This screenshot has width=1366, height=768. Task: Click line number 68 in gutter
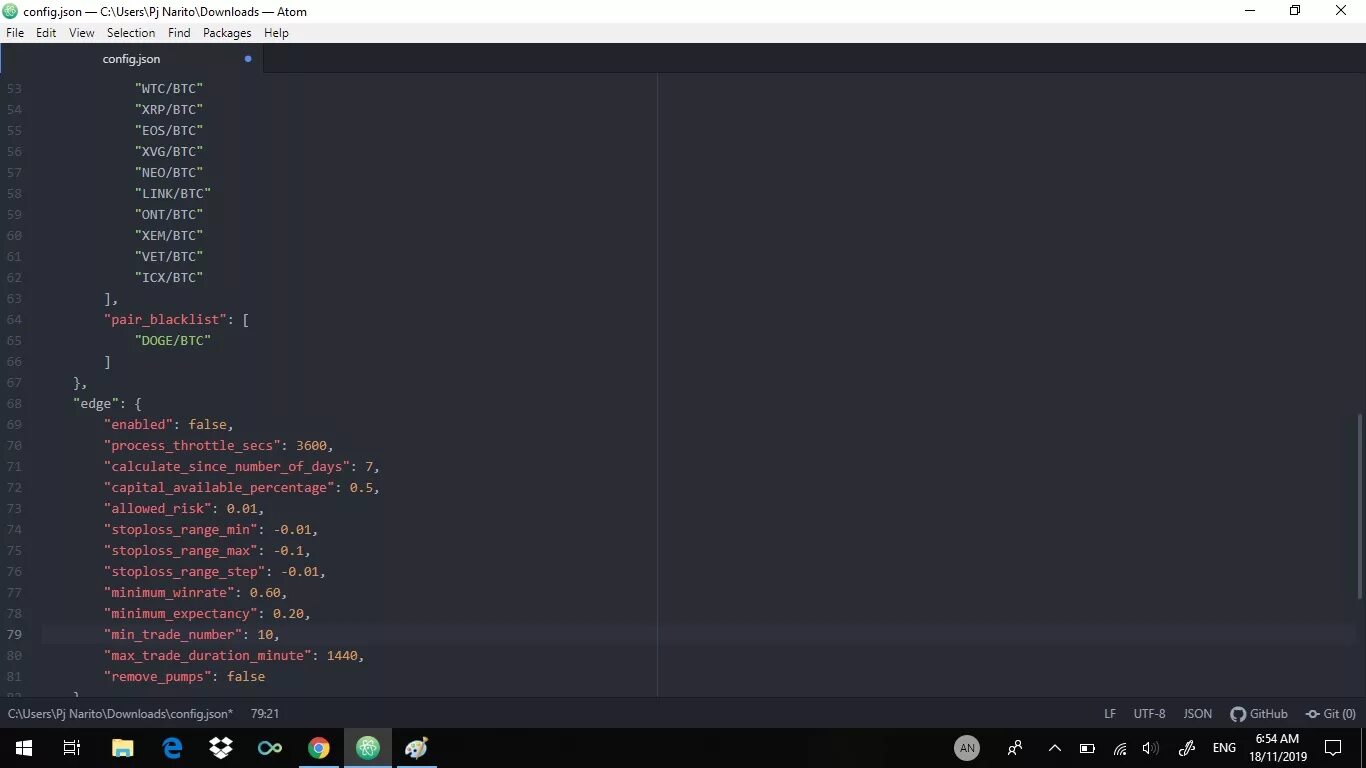[14, 404]
